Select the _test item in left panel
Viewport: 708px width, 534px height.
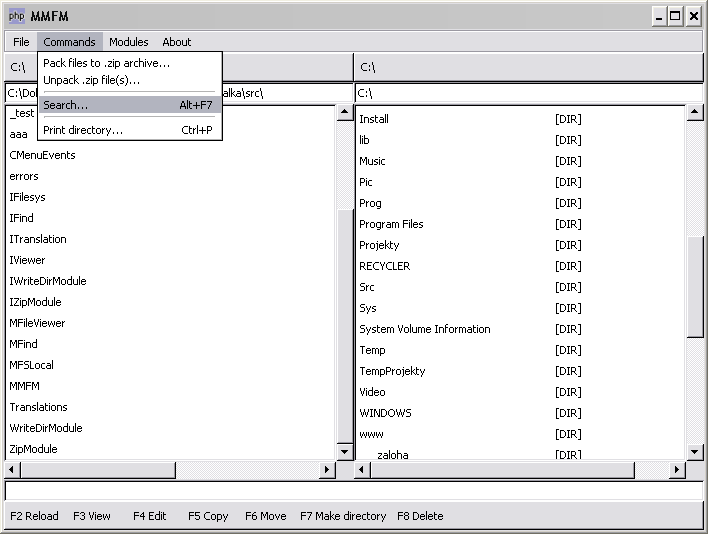point(22,113)
